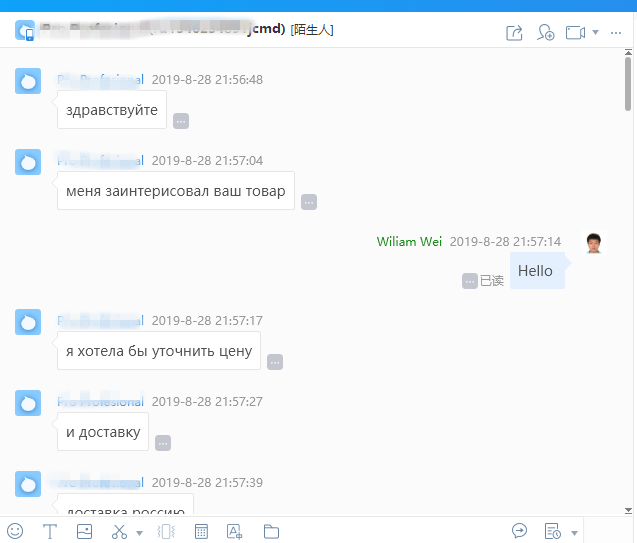Open the translate text icon
This screenshot has height=543, width=637.
pyautogui.click(x=234, y=531)
